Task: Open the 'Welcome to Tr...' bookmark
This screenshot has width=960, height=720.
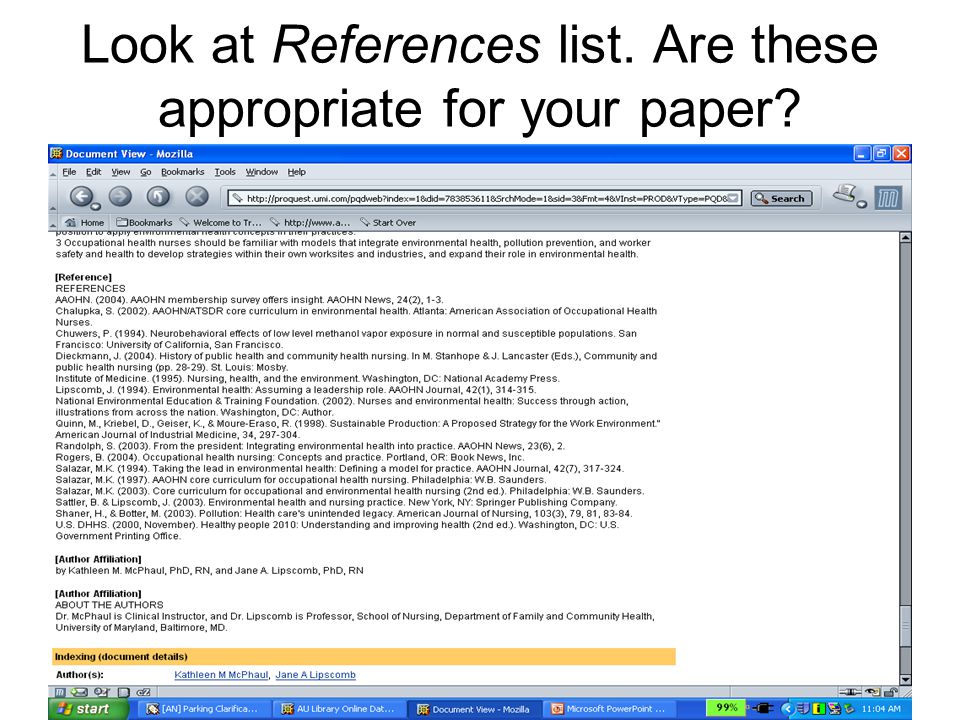Action: [220, 222]
